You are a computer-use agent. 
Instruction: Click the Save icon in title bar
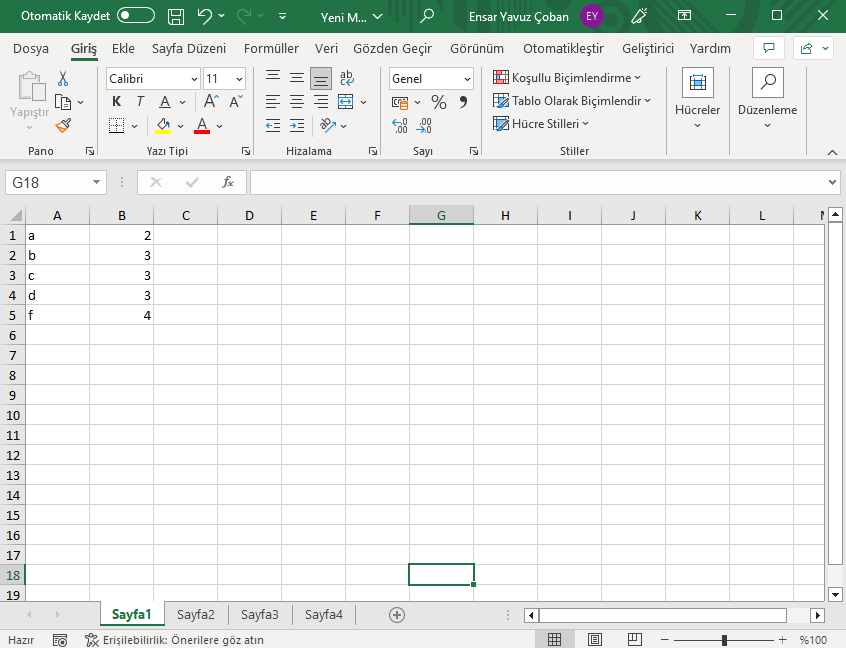pyautogui.click(x=176, y=17)
